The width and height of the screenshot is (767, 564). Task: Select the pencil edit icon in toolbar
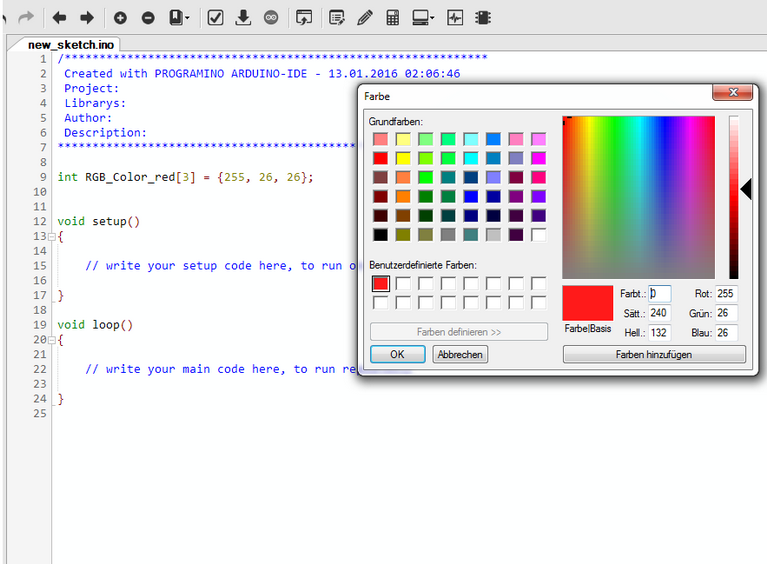coord(364,18)
